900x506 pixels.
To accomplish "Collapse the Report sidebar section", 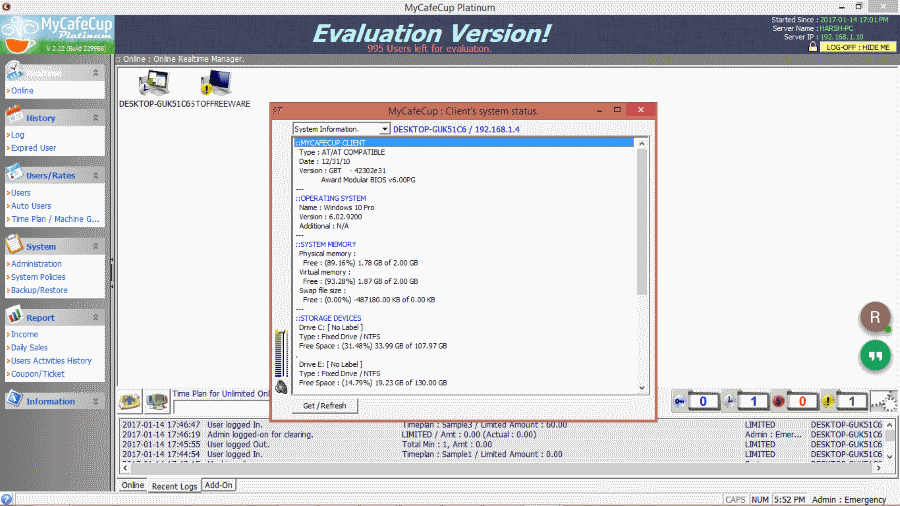I will [96, 317].
